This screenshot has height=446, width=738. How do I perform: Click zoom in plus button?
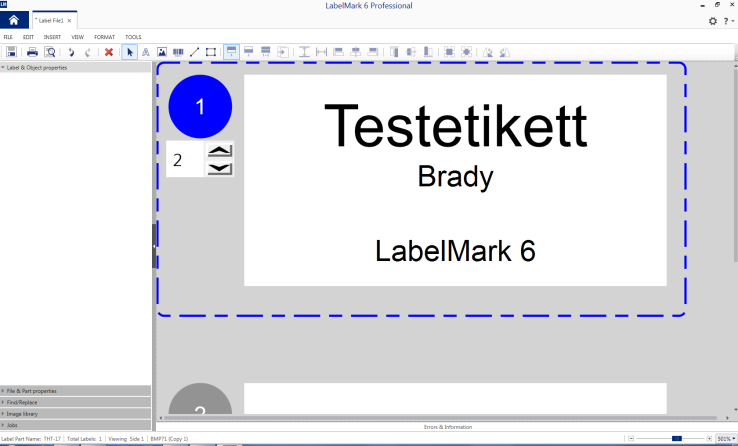709,438
